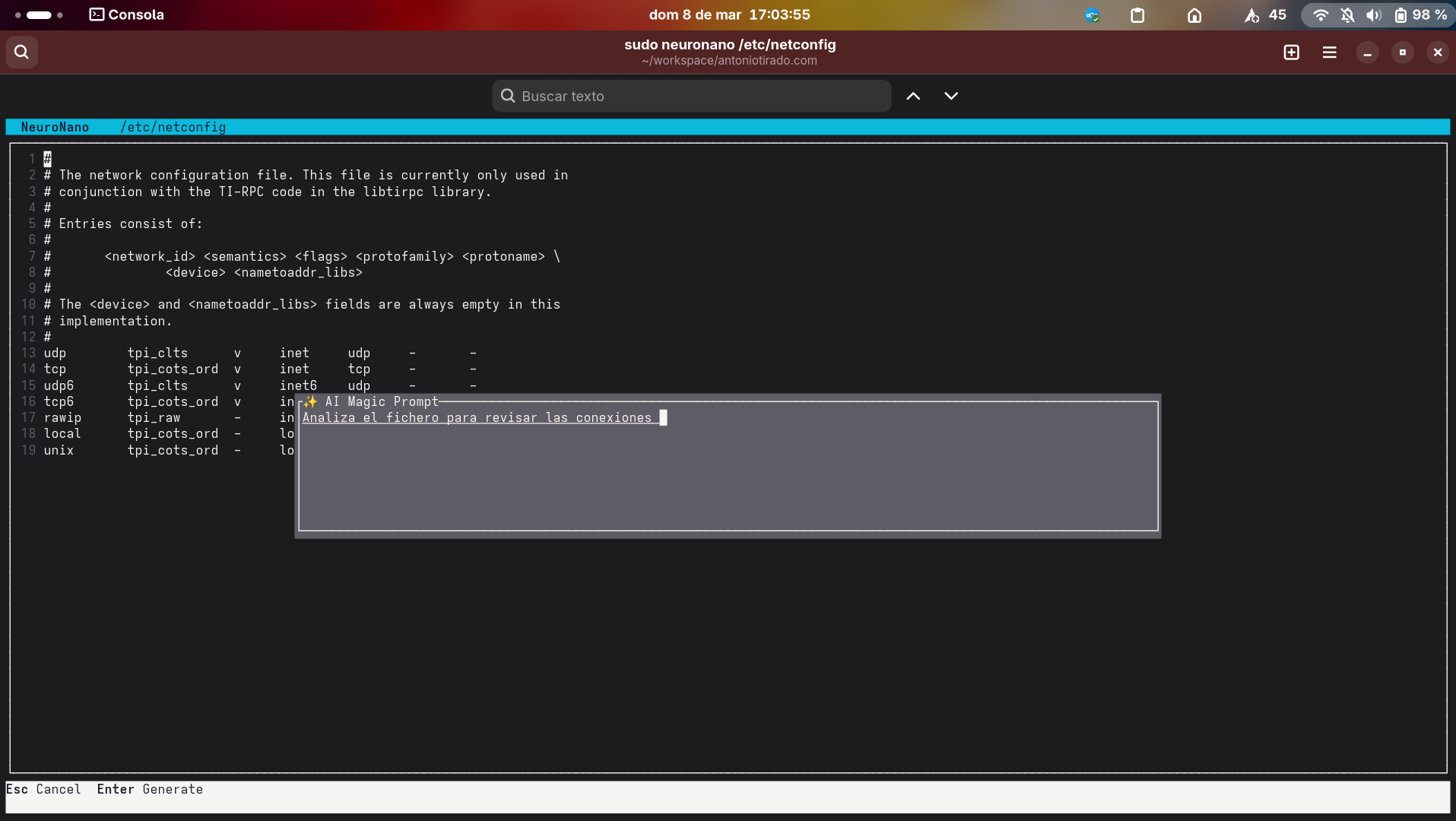The width and height of the screenshot is (1456, 821).
Task: Open a new terminal tab
Action: tap(1291, 52)
